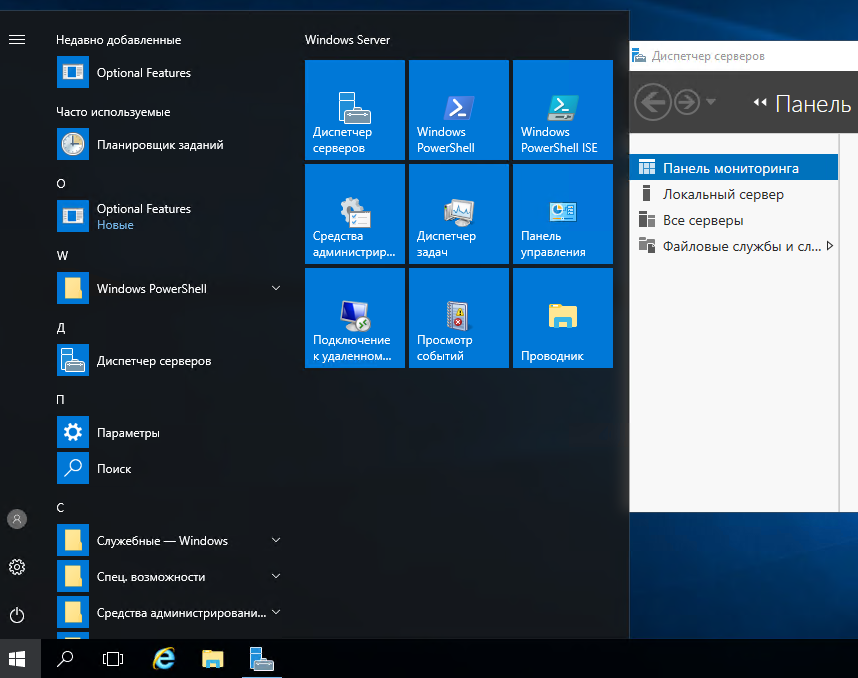This screenshot has width=858, height=678.
Task: Click the letter П header in app list
Action: pyautogui.click(x=60, y=399)
